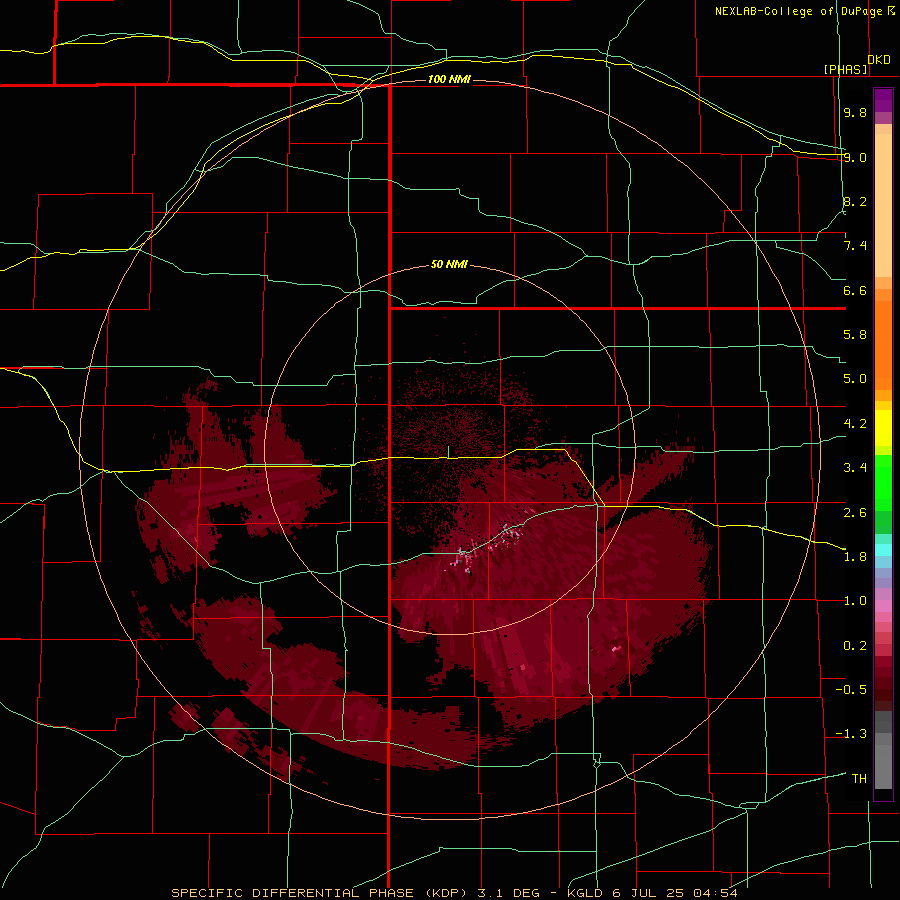The image size is (900, 900).
Task: Click the DKD label above the color scale
Action: pyautogui.click(x=879, y=60)
